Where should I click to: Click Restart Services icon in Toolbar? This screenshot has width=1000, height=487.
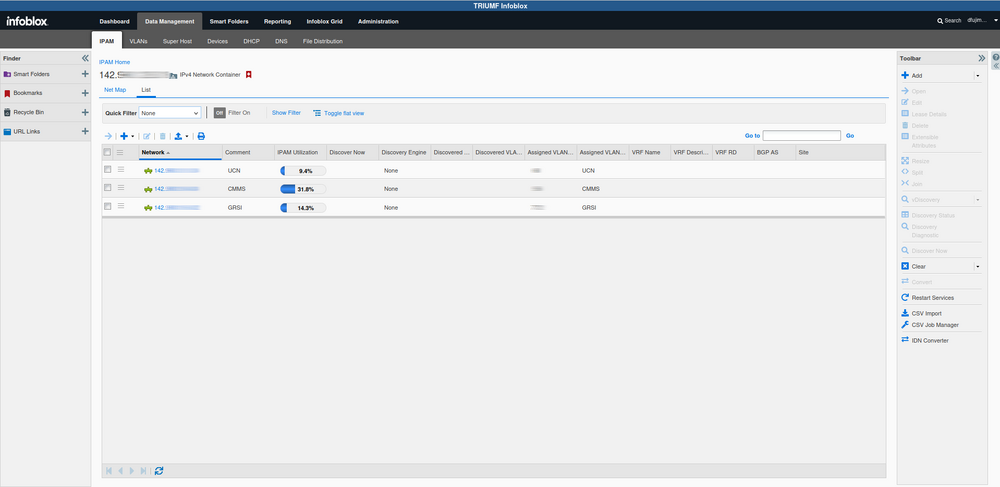pos(905,298)
